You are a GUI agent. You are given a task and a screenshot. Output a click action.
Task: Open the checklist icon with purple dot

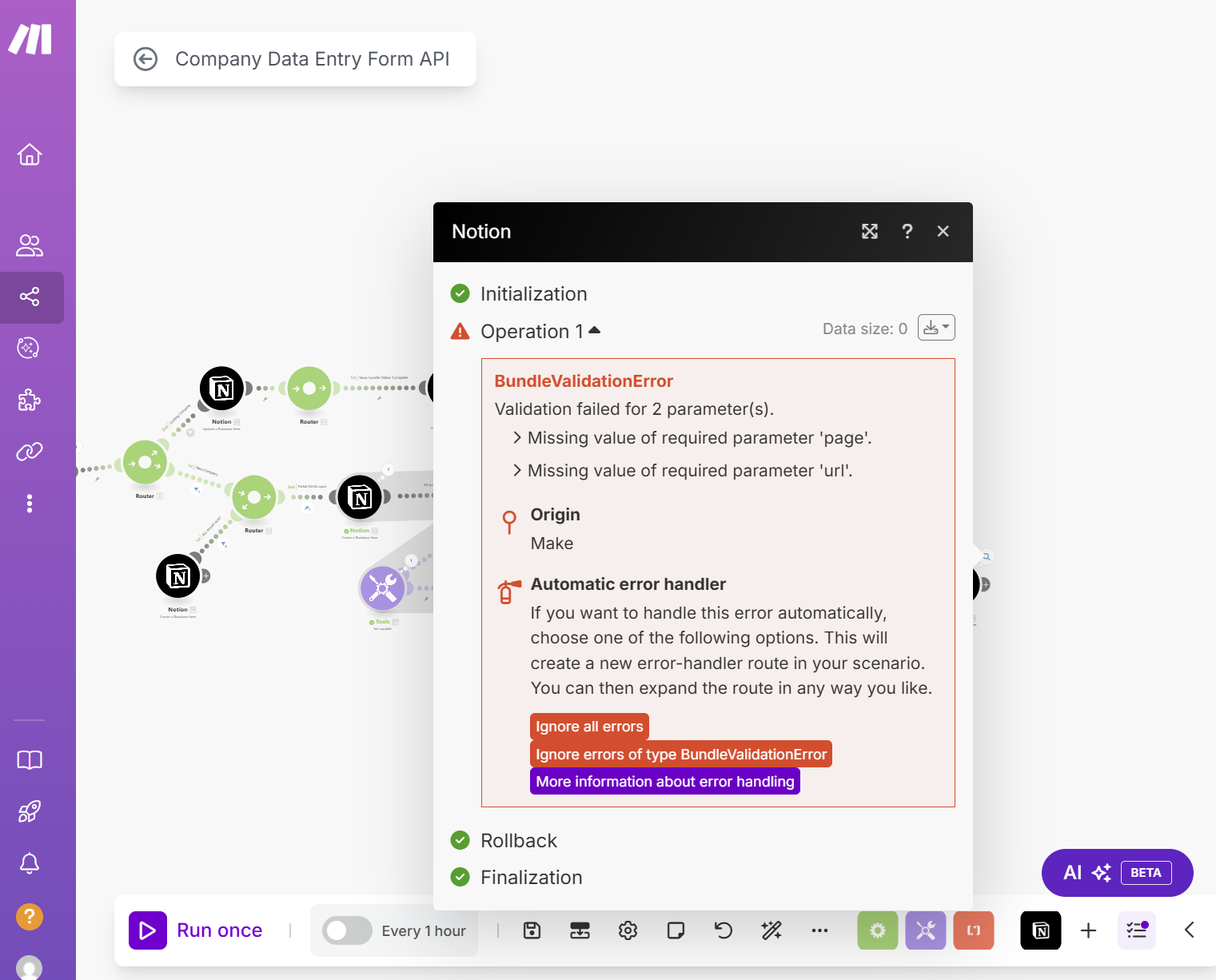coord(1137,930)
